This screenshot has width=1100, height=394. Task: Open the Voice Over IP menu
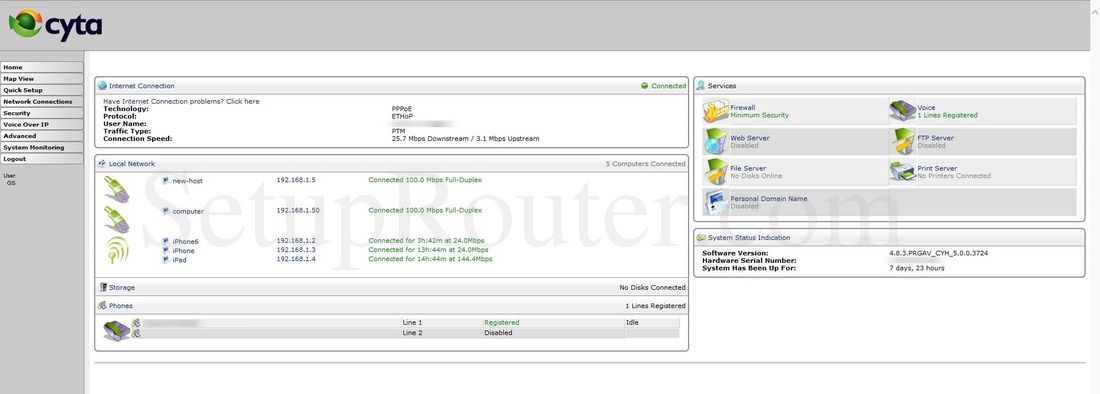[42, 125]
